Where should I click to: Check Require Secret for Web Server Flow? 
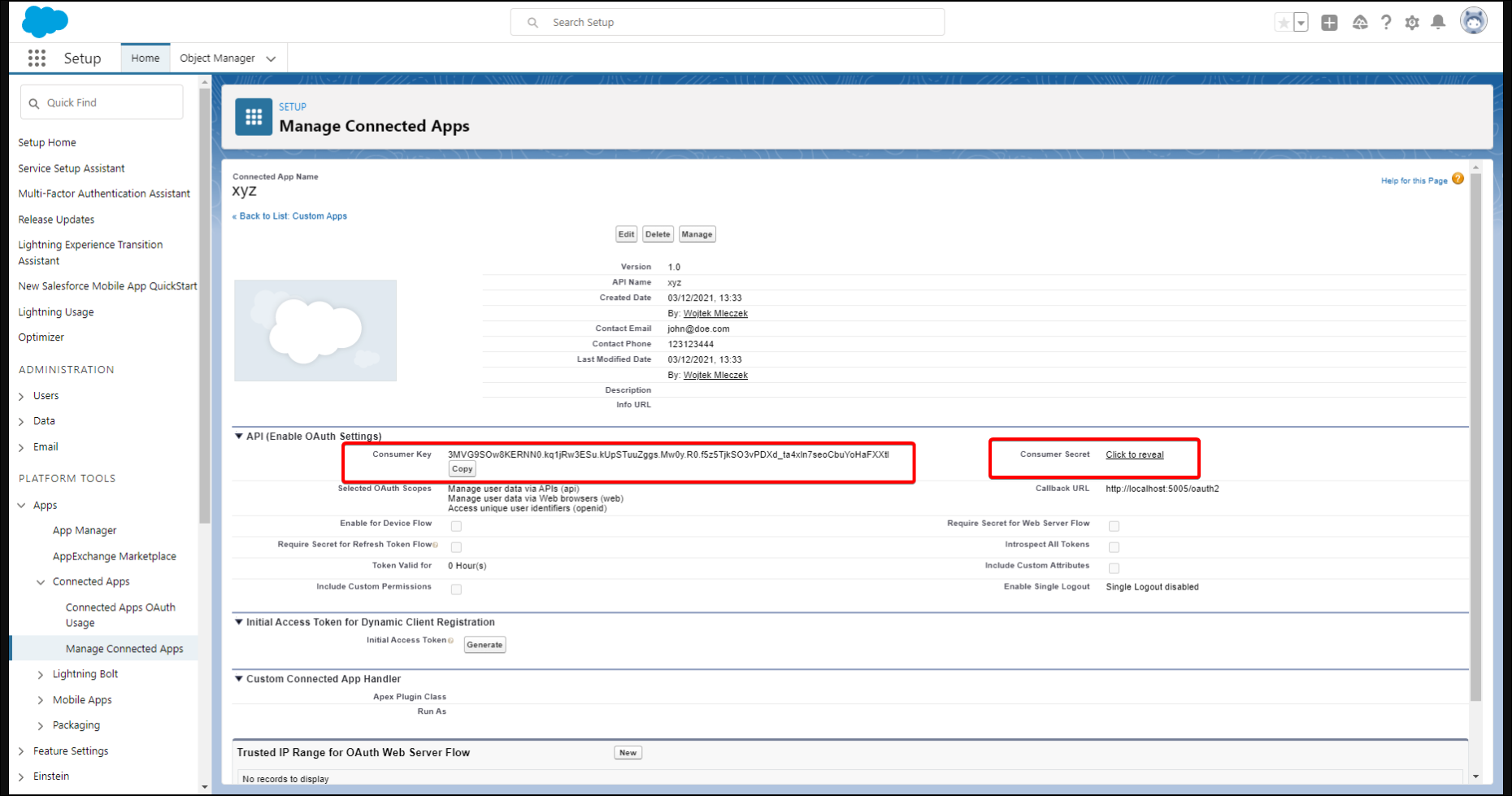[1114, 526]
